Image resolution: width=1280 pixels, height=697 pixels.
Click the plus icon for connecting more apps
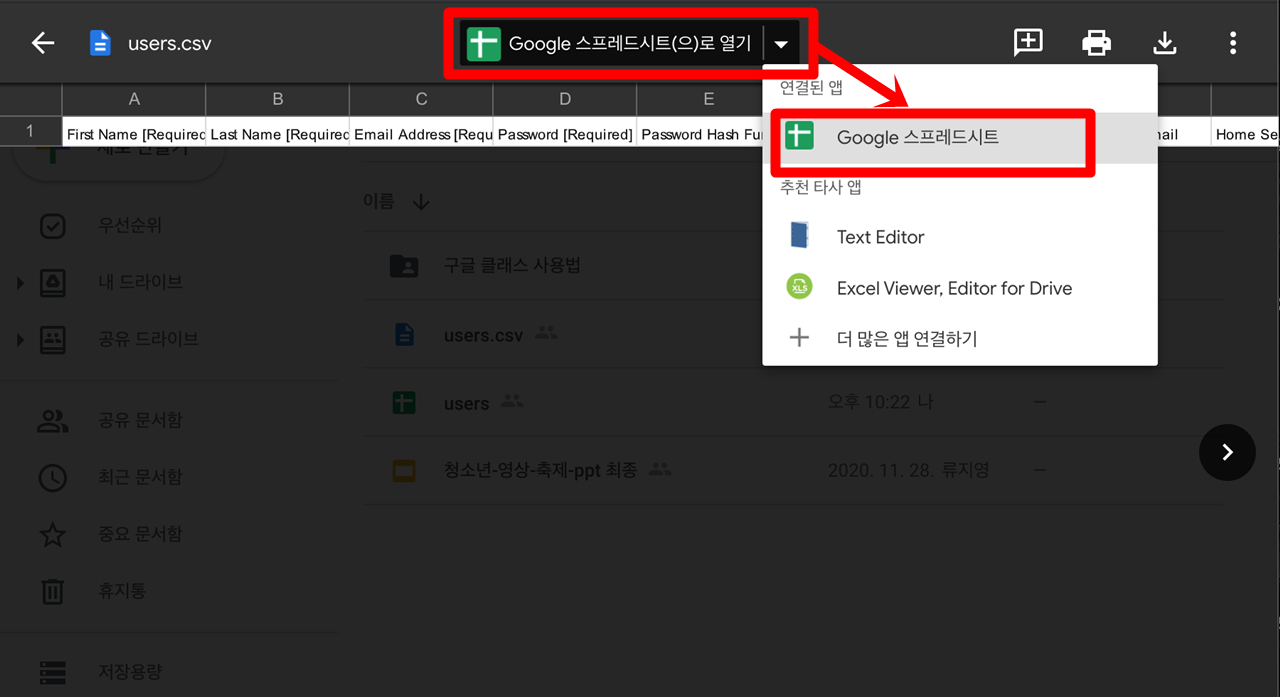tap(799, 338)
